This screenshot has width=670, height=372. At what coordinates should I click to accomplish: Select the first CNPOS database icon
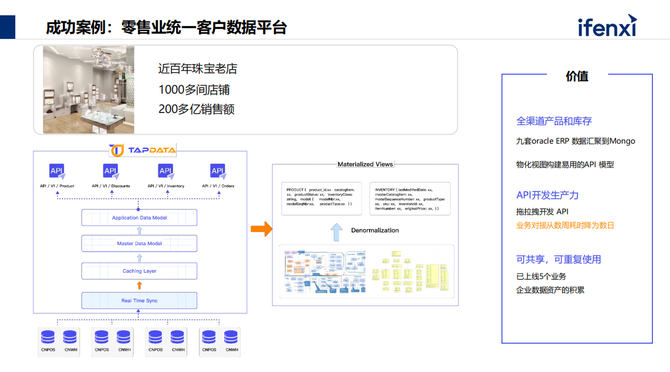pos(48,338)
